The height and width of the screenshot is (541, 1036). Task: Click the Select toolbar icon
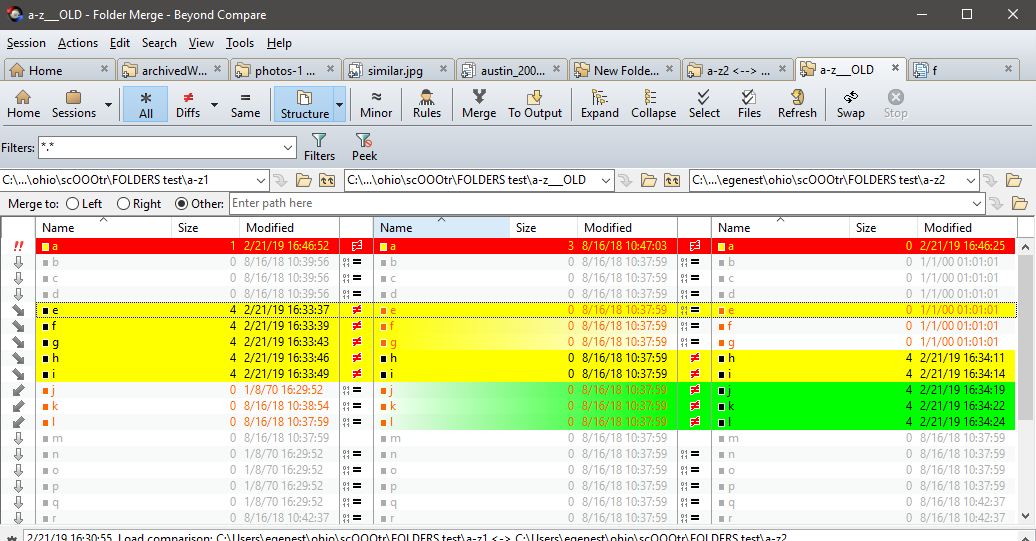[x=704, y=104]
